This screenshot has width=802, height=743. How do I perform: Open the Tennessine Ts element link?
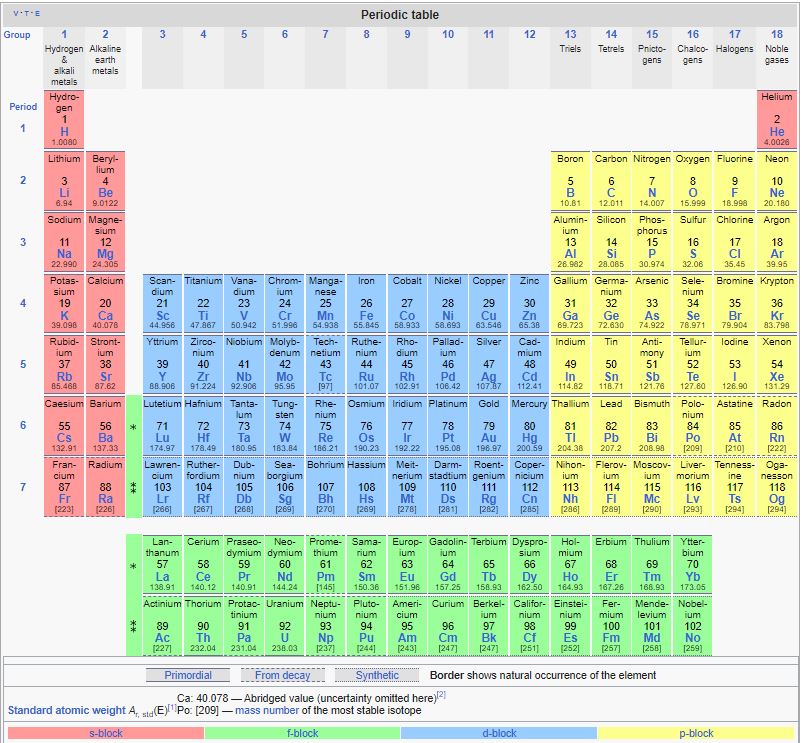click(x=734, y=499)
